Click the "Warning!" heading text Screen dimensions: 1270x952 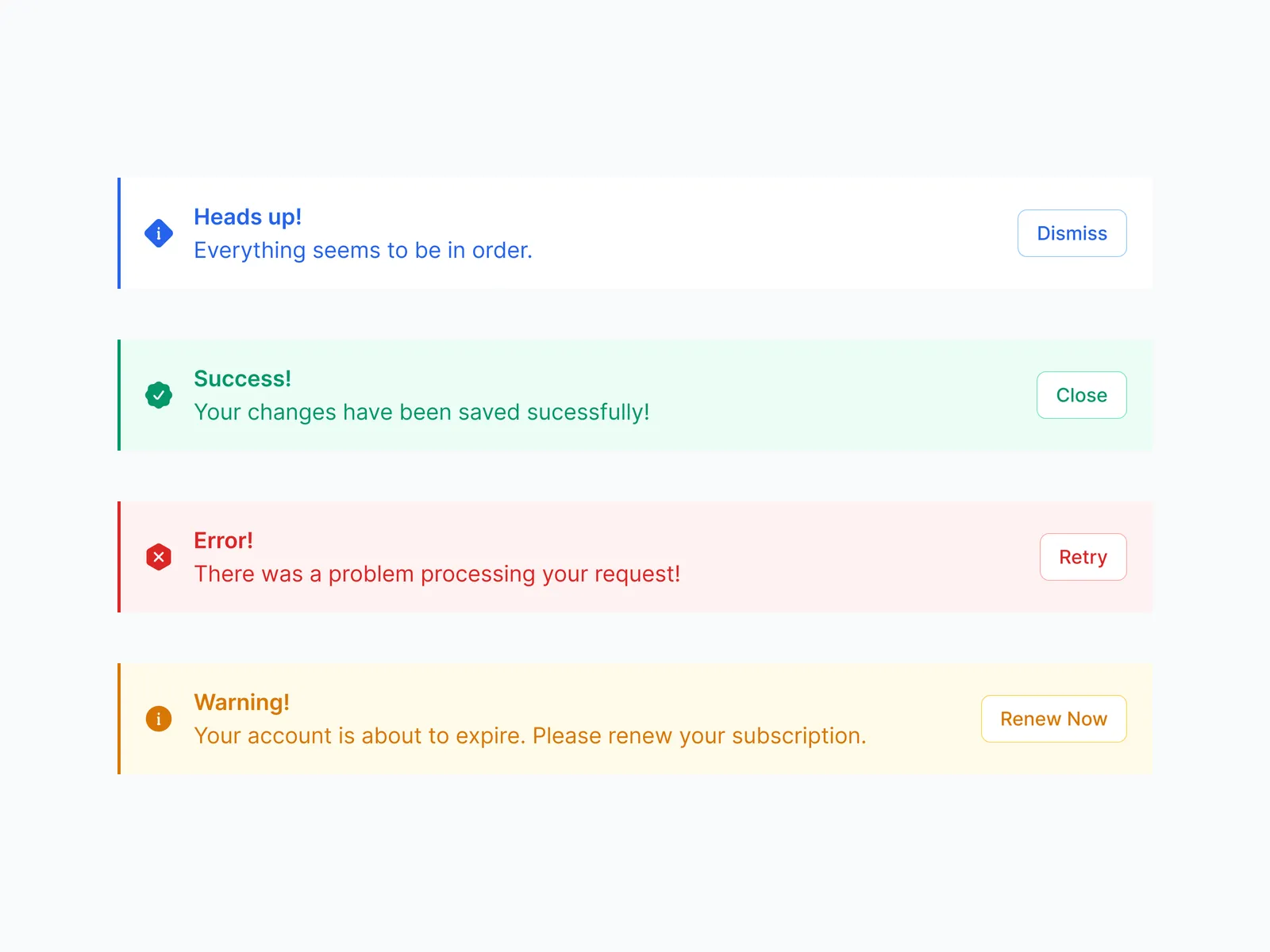241,702
